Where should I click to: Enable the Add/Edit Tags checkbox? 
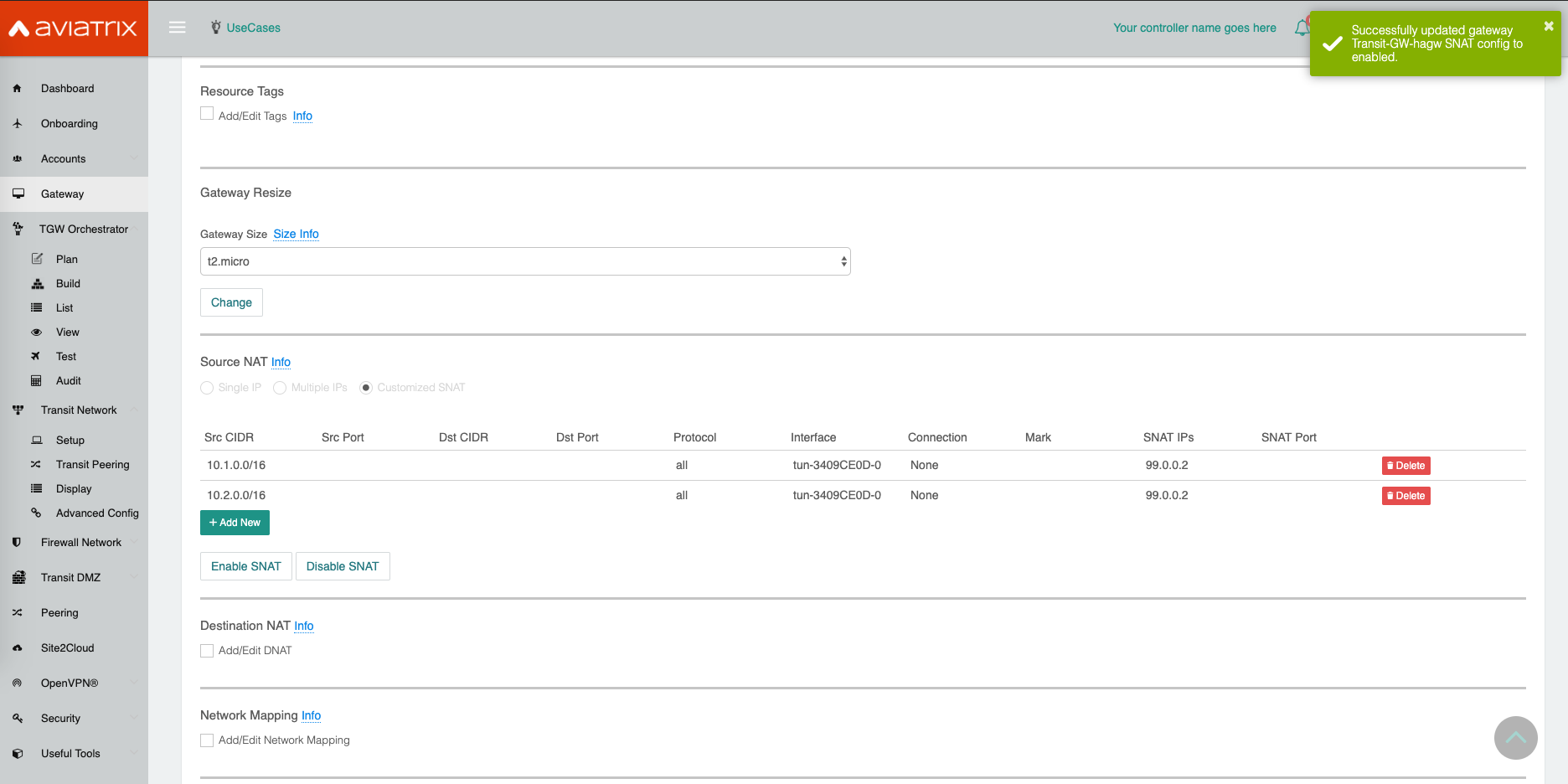(x=207, y=114)
